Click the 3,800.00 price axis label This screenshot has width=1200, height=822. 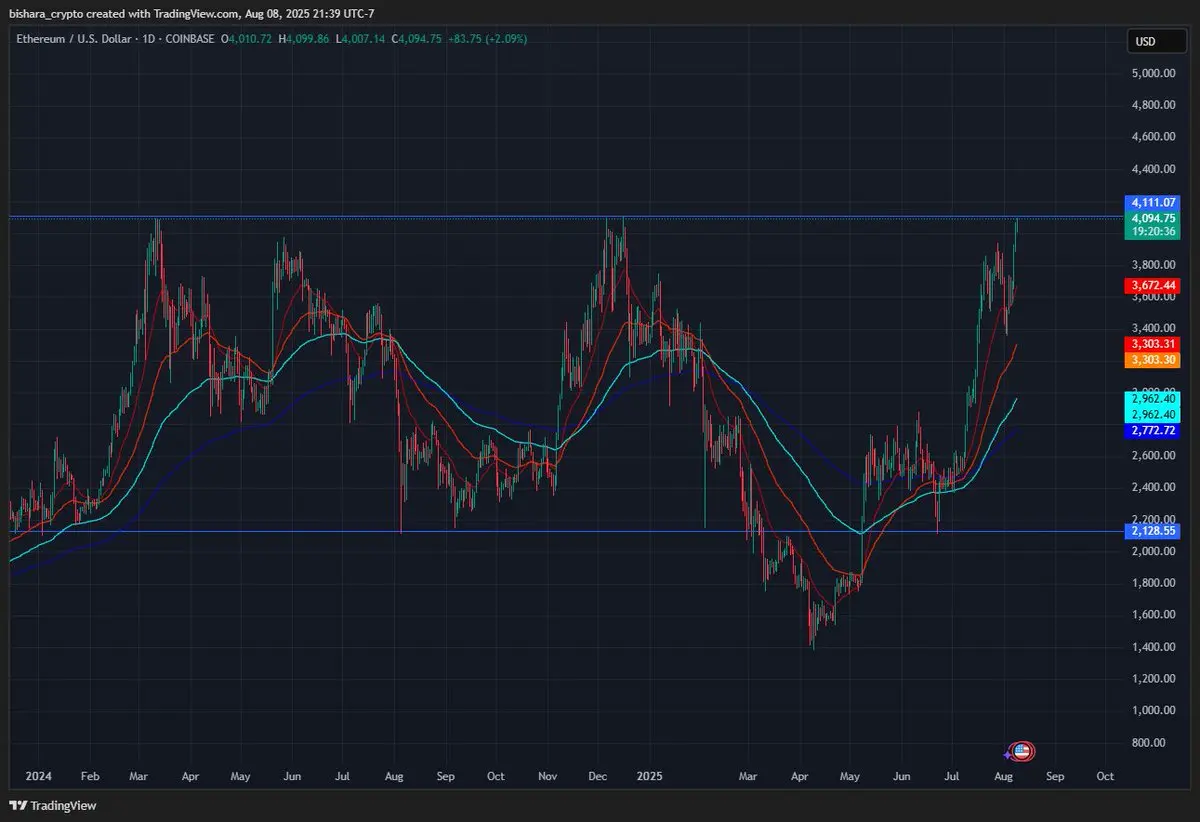1153,265
